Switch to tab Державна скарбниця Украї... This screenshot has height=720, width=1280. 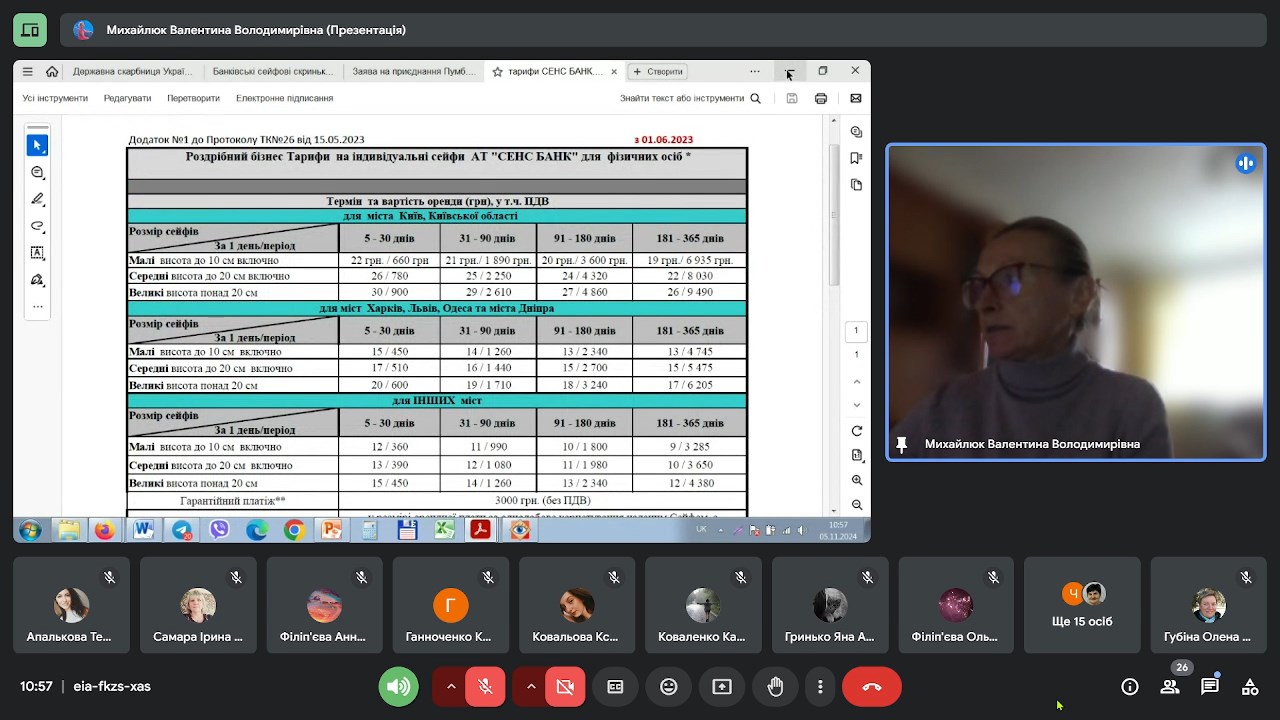[132, 72]
